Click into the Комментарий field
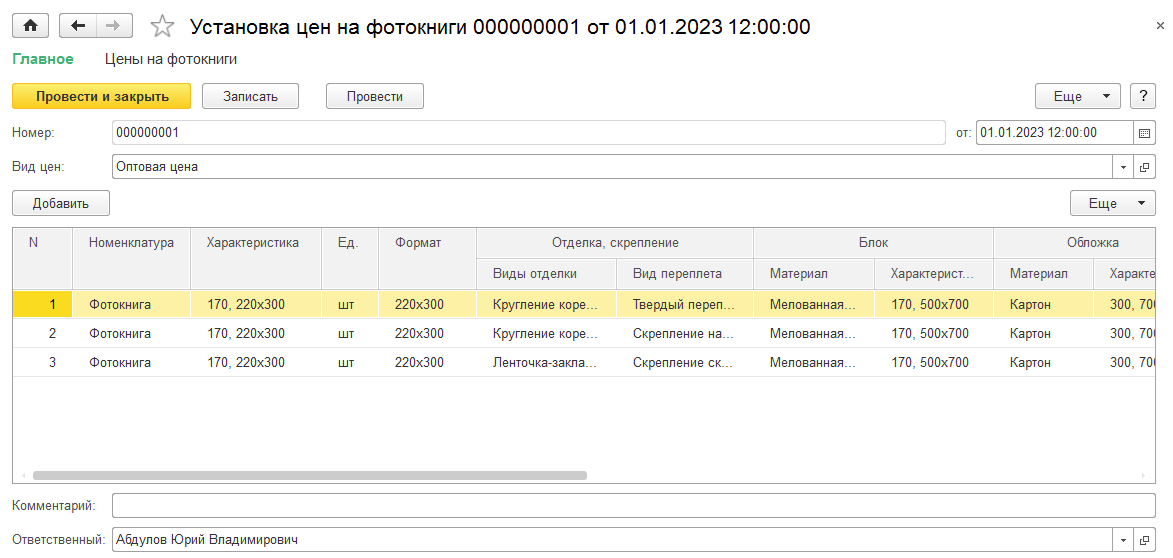This screenshot has height=558, width=1173. 633,506
